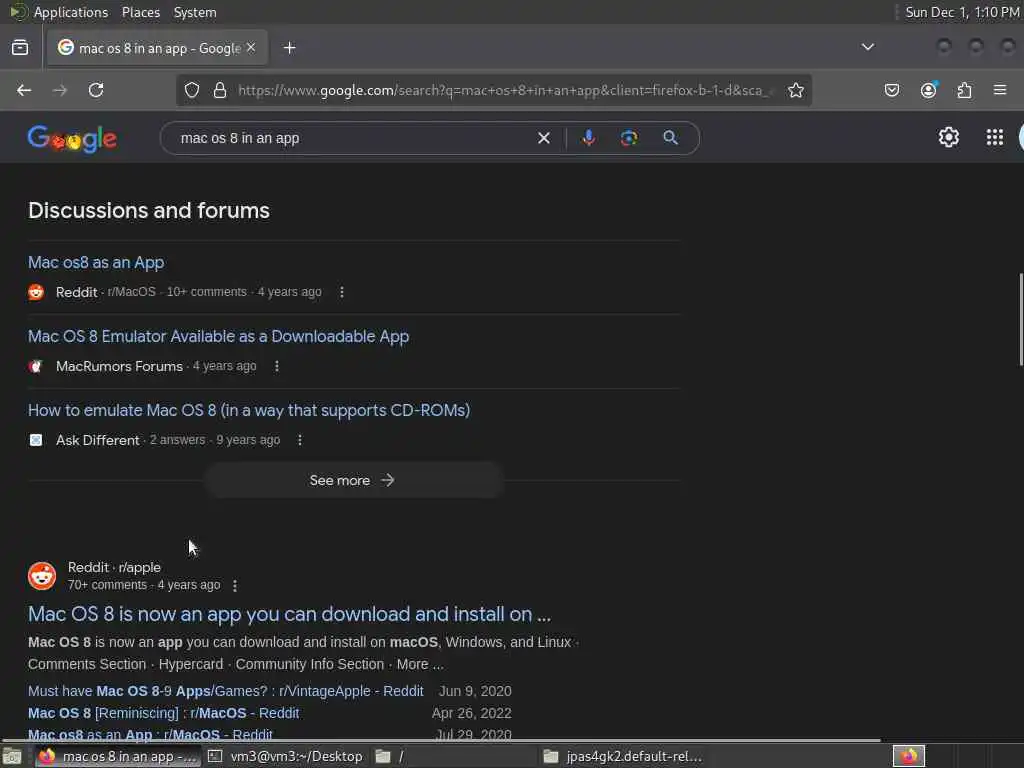Open 'Mac OS 8 is now an app' result
1024x768 pixels.
(x=289, y=614)
